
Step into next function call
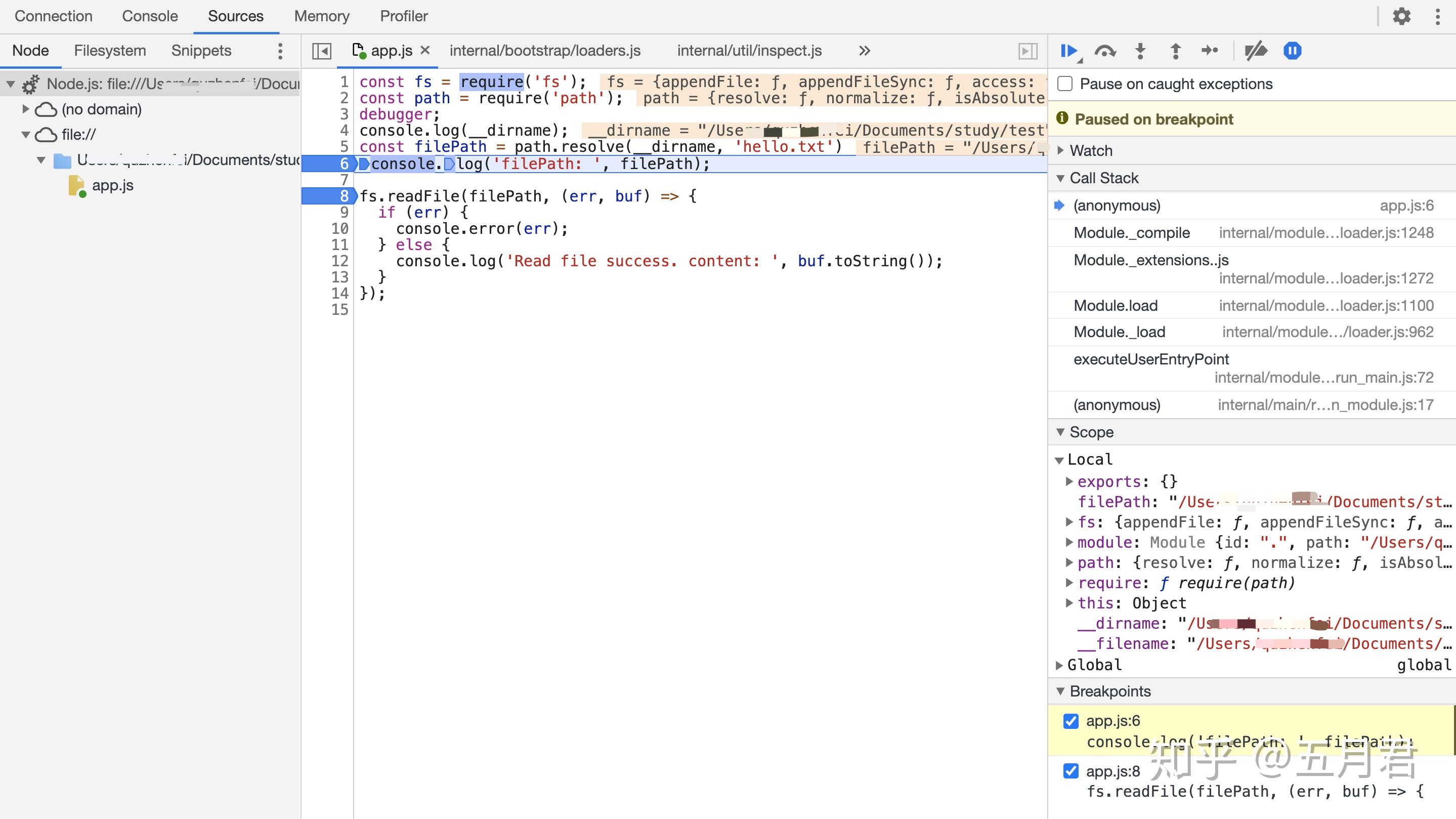tap(1140, 50)
